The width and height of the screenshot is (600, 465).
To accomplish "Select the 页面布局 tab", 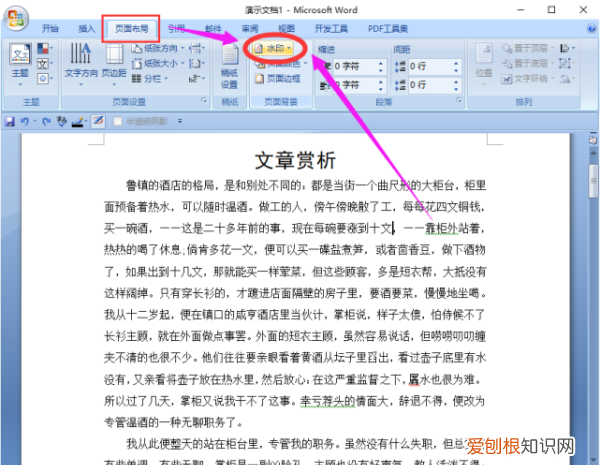I will (x=131, y=28).
